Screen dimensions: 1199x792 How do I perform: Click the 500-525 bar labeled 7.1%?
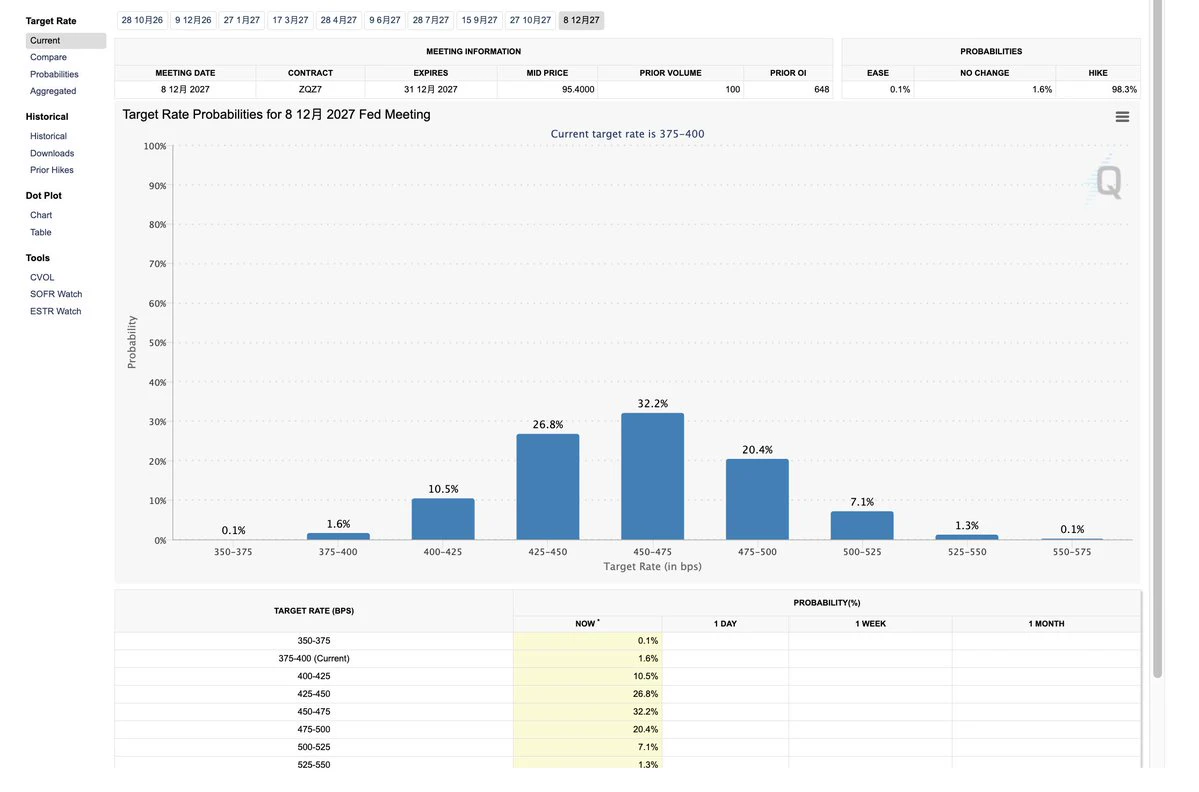[862, 526]
